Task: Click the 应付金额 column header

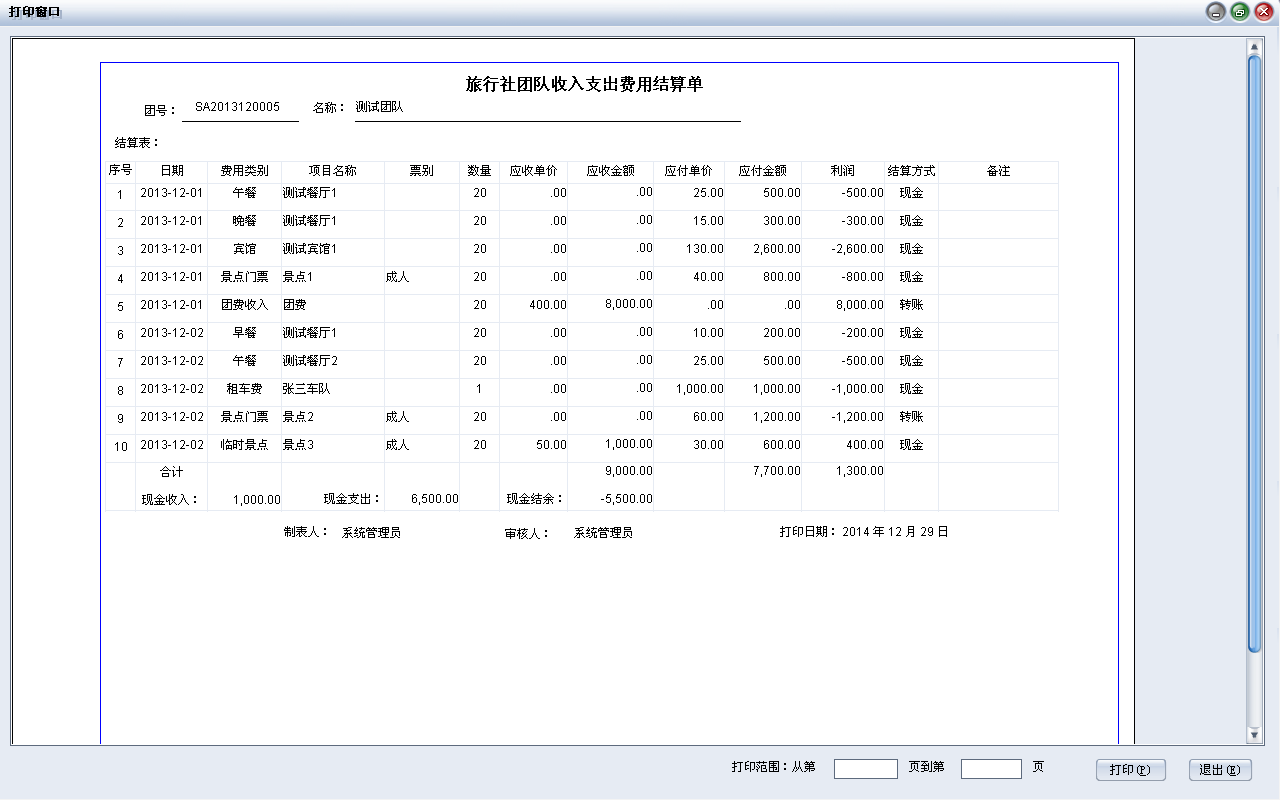Action: [x=763, y=171]
